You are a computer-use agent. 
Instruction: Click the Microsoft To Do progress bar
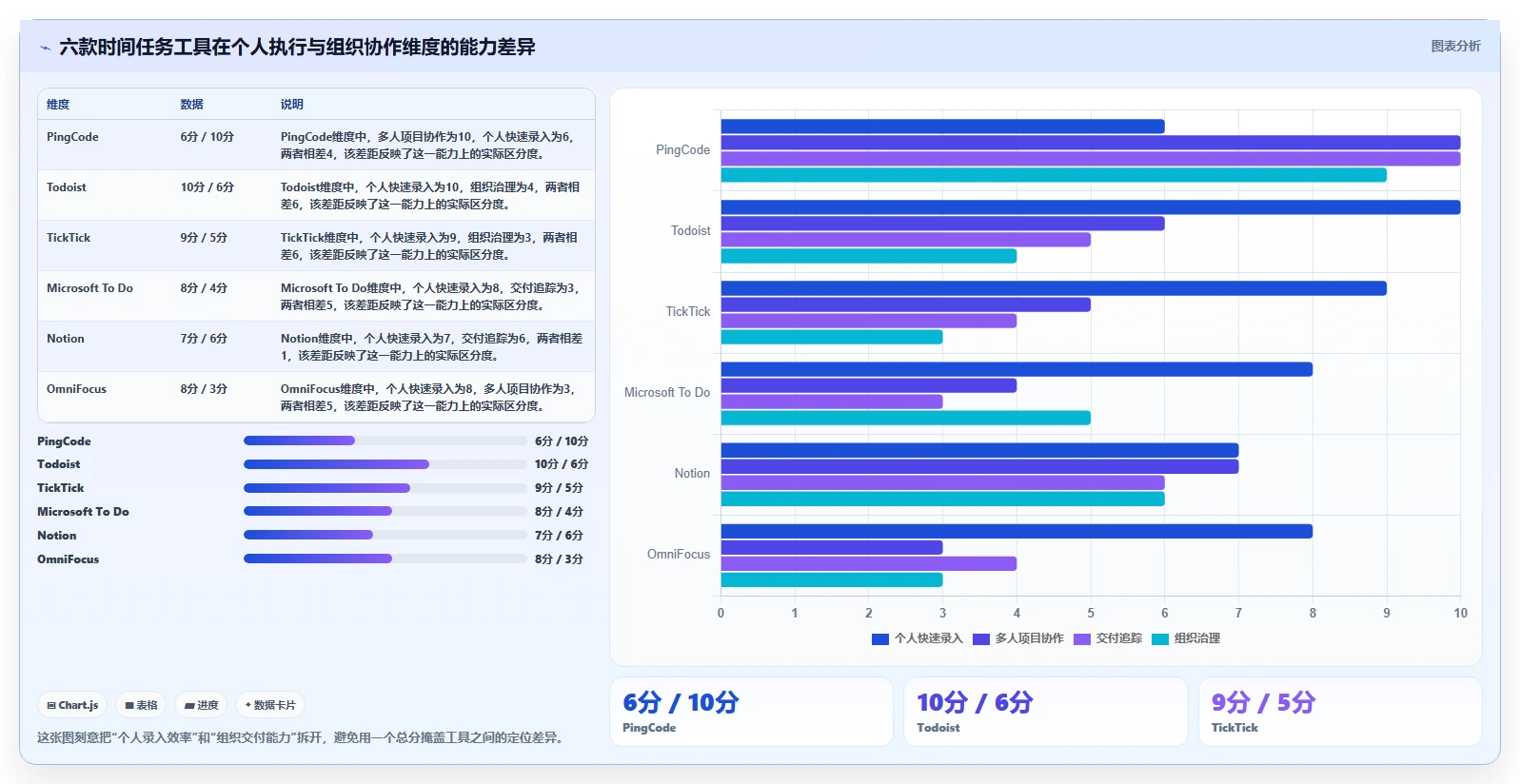click(x=385, y=511)
